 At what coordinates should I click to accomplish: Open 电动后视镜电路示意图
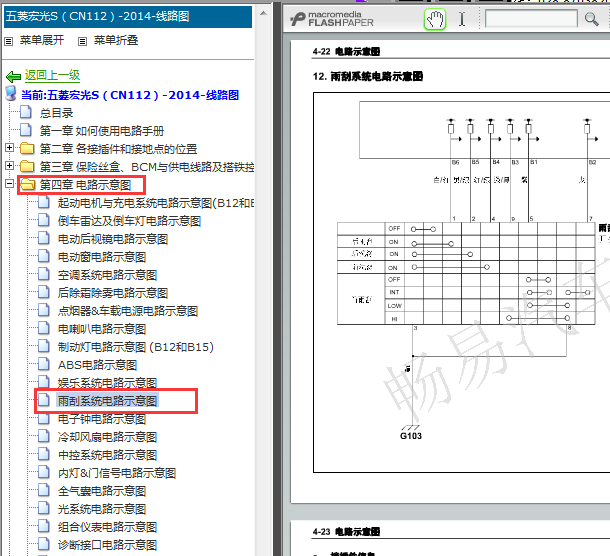(113, 239)
